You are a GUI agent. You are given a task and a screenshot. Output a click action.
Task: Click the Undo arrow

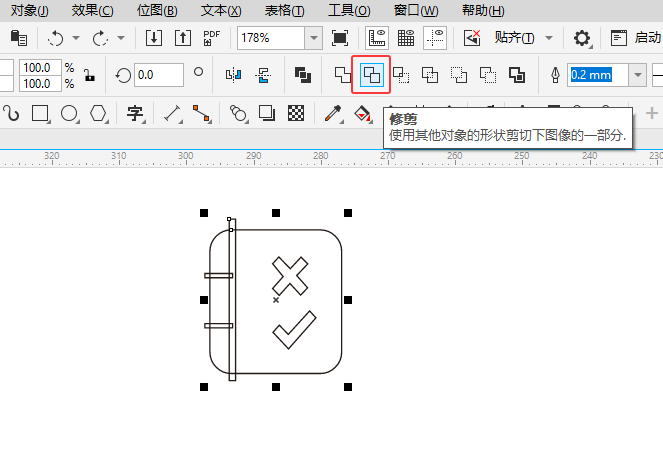(55, 38)
